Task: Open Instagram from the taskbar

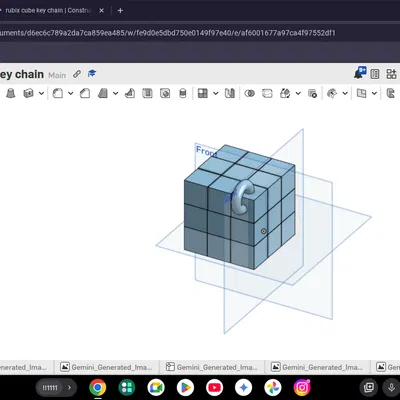Action: pos(302,387)
